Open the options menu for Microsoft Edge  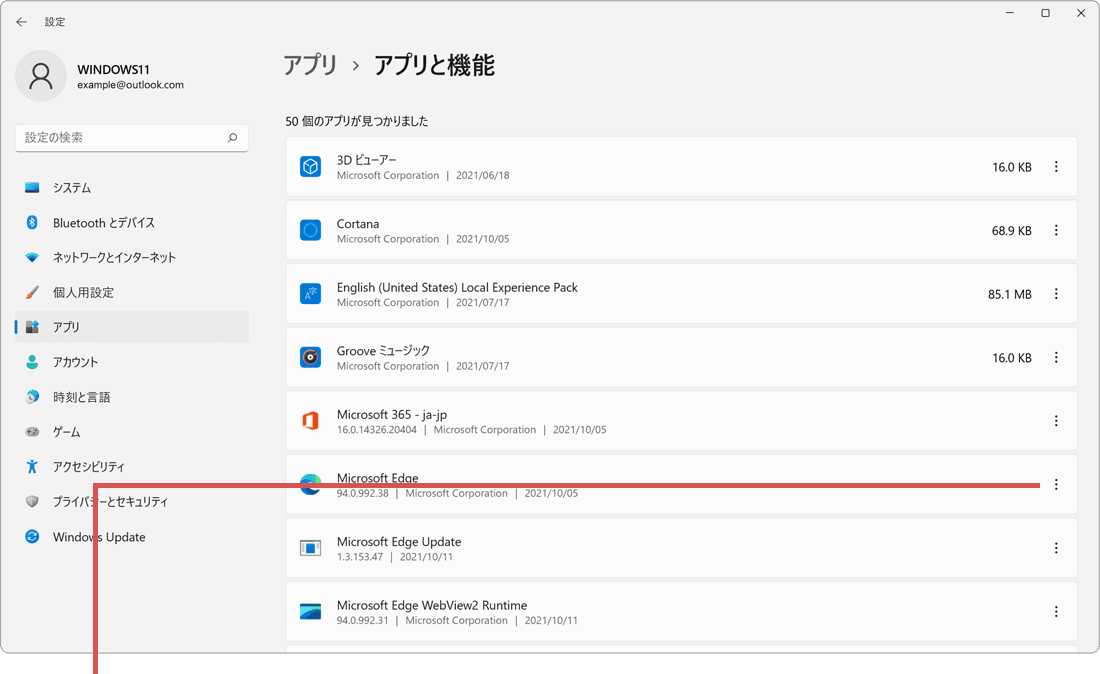[1056, 484]
